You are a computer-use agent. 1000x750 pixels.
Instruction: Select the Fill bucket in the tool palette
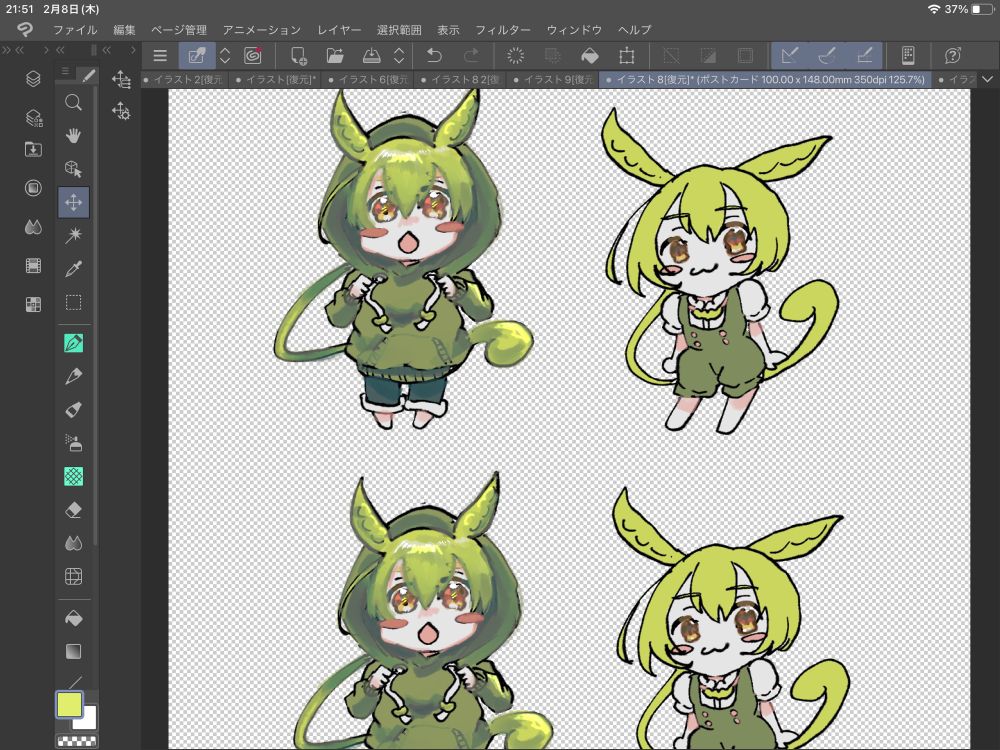click(73, 618)
